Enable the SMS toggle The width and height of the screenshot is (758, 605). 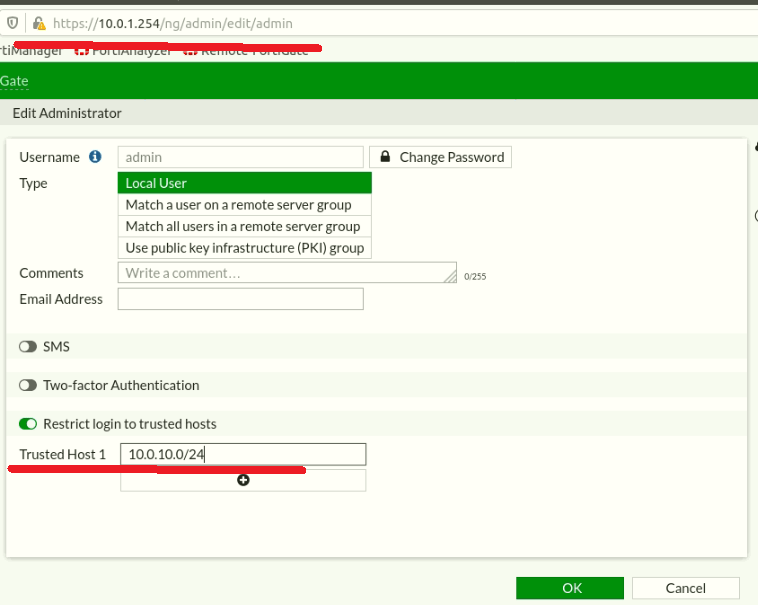click(x=28, y=346)
